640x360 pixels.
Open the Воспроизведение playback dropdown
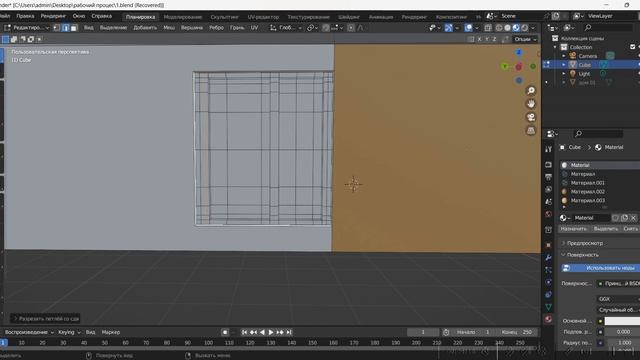click(29, 332)
